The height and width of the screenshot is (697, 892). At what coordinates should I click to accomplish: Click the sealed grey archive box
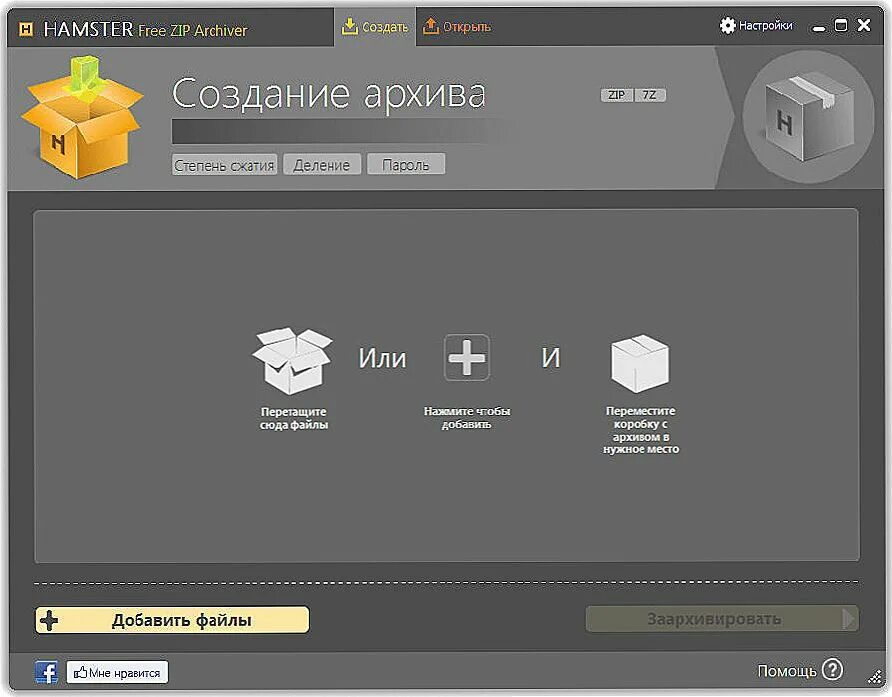[808, 117]
